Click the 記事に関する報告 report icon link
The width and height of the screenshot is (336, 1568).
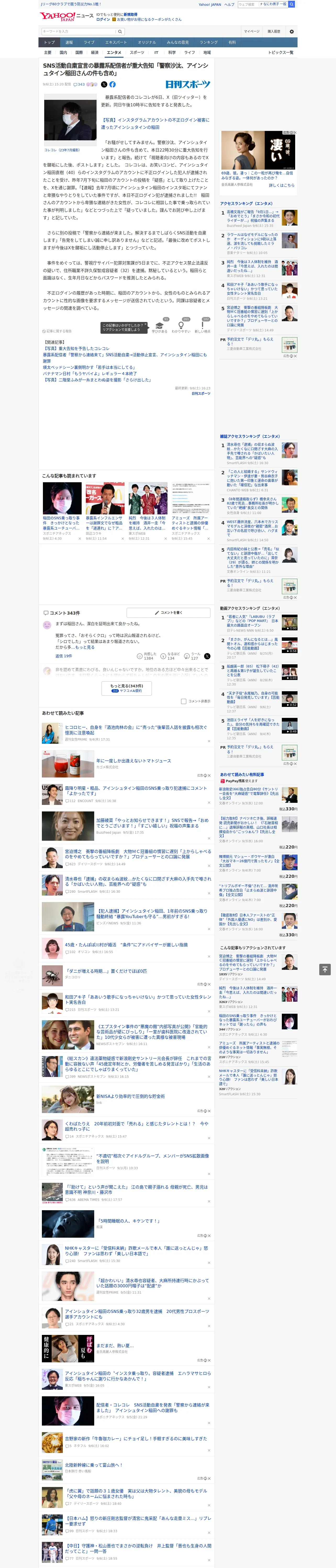57,331
